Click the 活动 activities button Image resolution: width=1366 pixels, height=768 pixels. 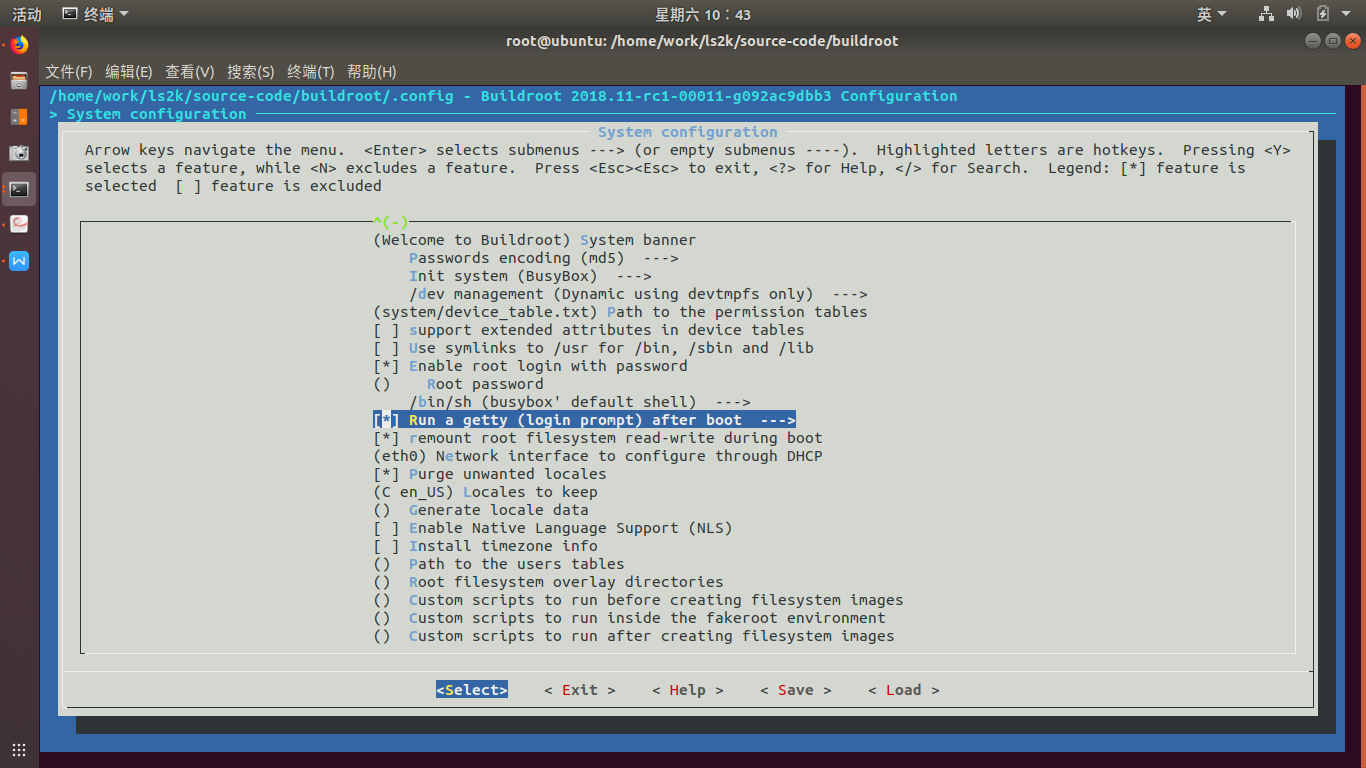[26, 14]
